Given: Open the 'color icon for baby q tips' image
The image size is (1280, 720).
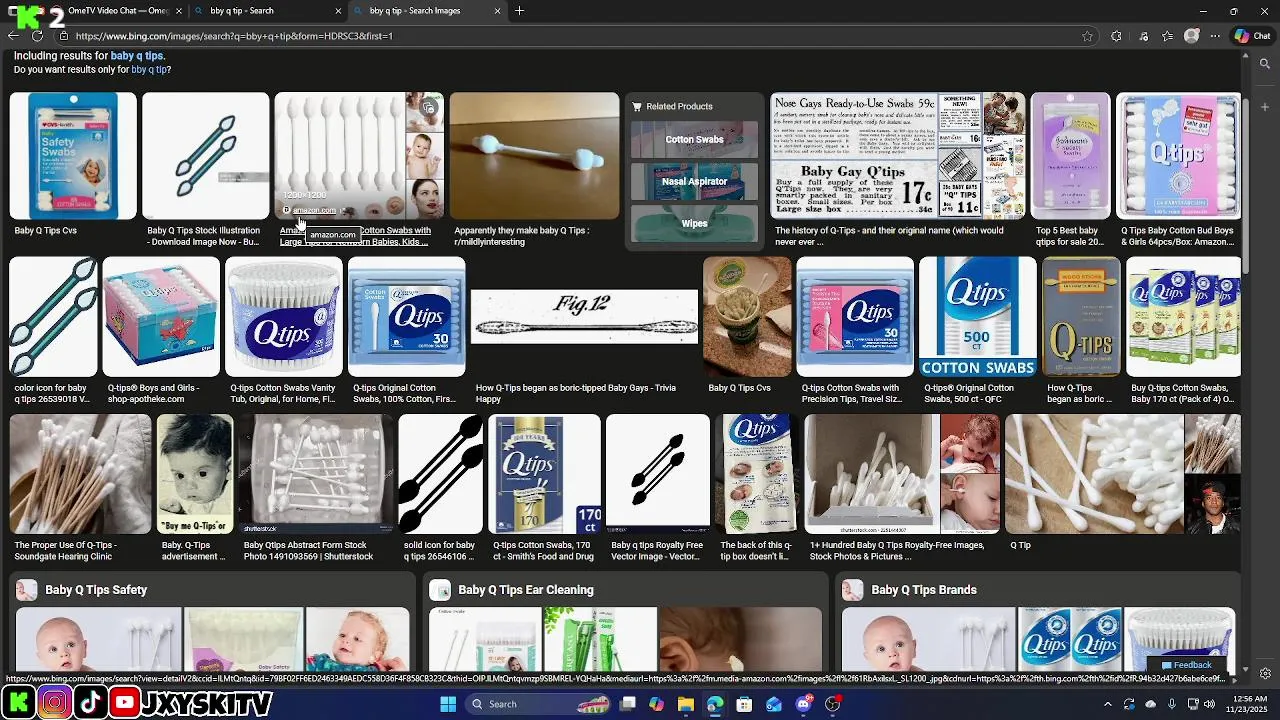Looking at the screenshot, I should [x=53, y=317].
